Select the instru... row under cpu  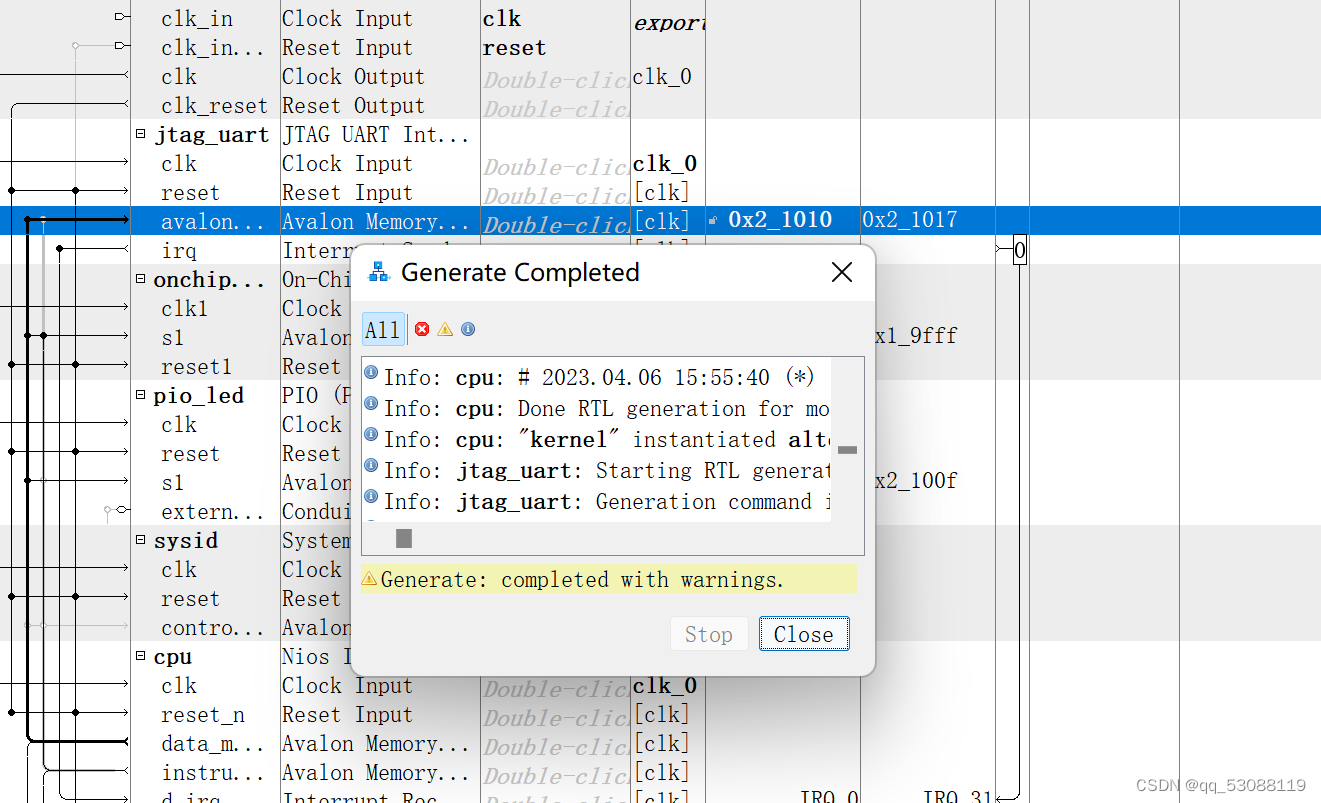coord(212,773)
